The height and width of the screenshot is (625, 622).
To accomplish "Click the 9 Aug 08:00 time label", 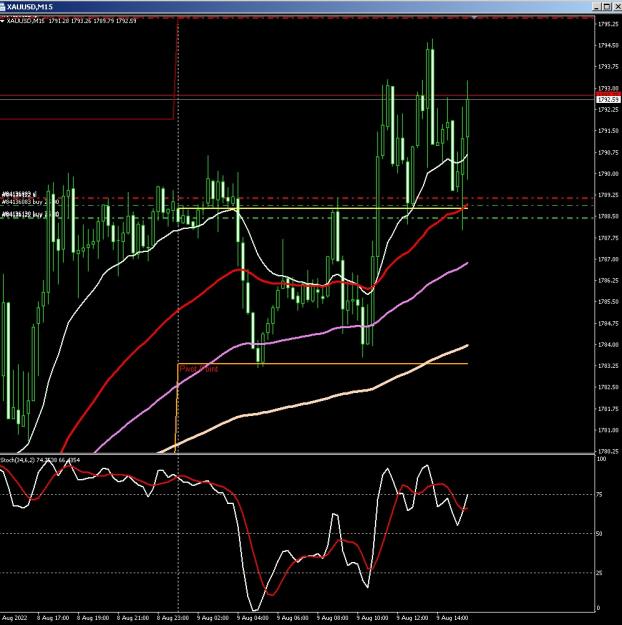I will 333,618.
